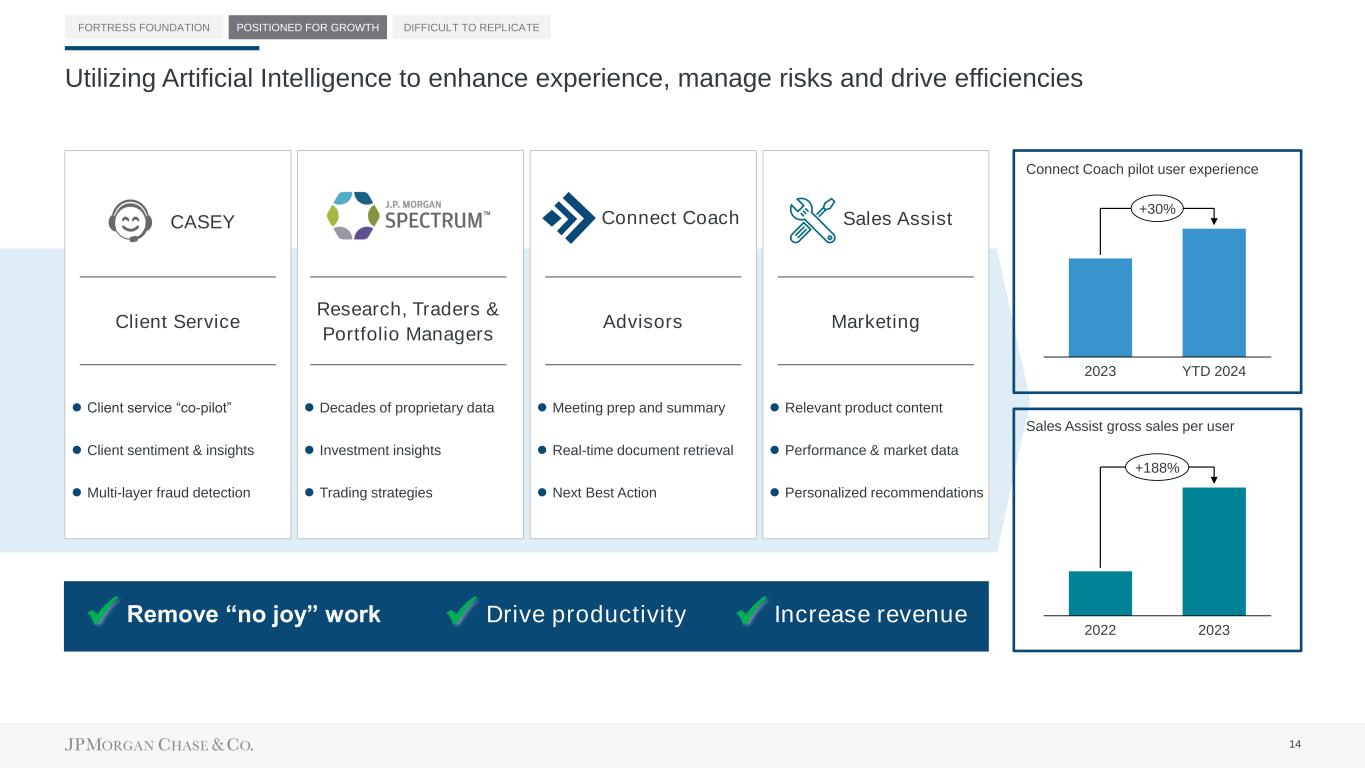Click the 2022 axis label
Image resolution: width=1365 pixels, height=768 pixels.
click(1100, 630)
